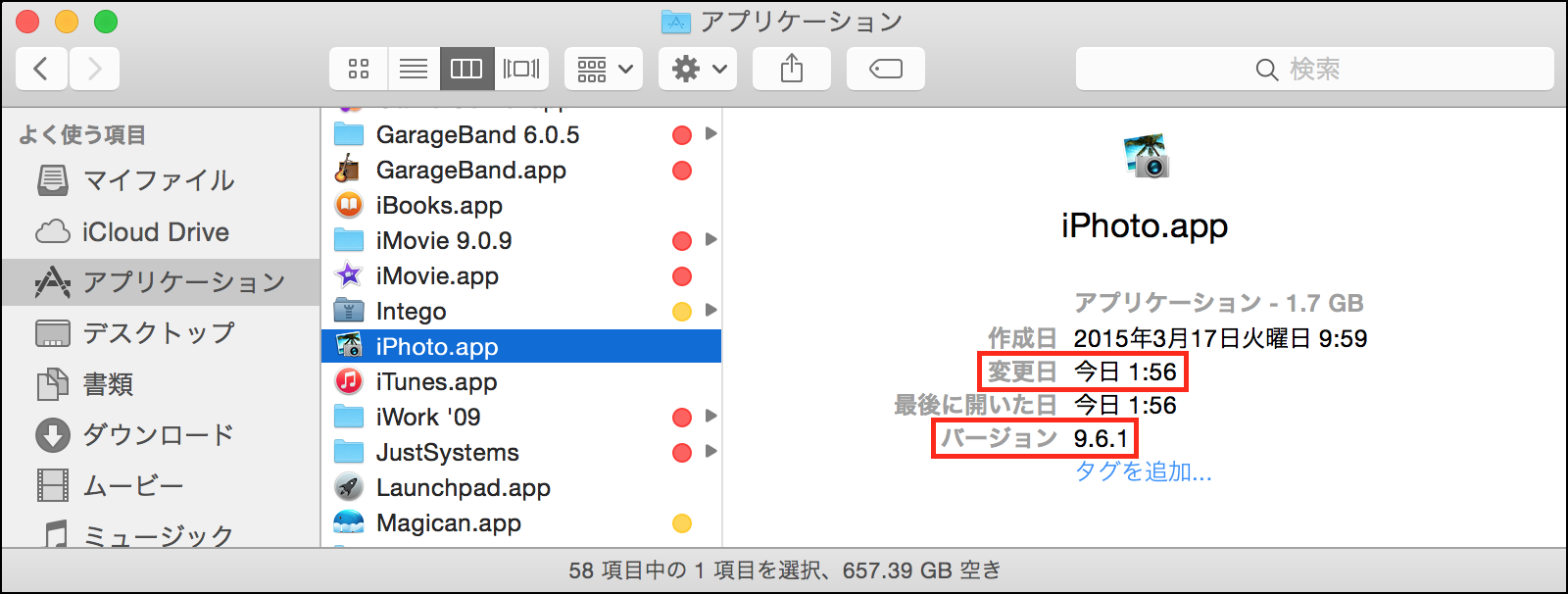1568x594 pixels.
Task: Select the JustSystems folder
Action: (x=521, y=452)
